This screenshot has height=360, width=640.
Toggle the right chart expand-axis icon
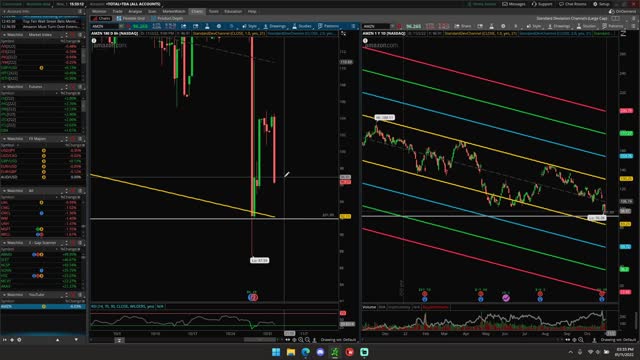click(623, 33)
